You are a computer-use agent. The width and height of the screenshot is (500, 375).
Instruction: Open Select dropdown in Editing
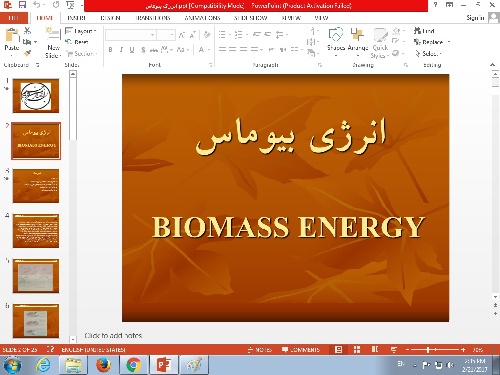click(428, 53)
